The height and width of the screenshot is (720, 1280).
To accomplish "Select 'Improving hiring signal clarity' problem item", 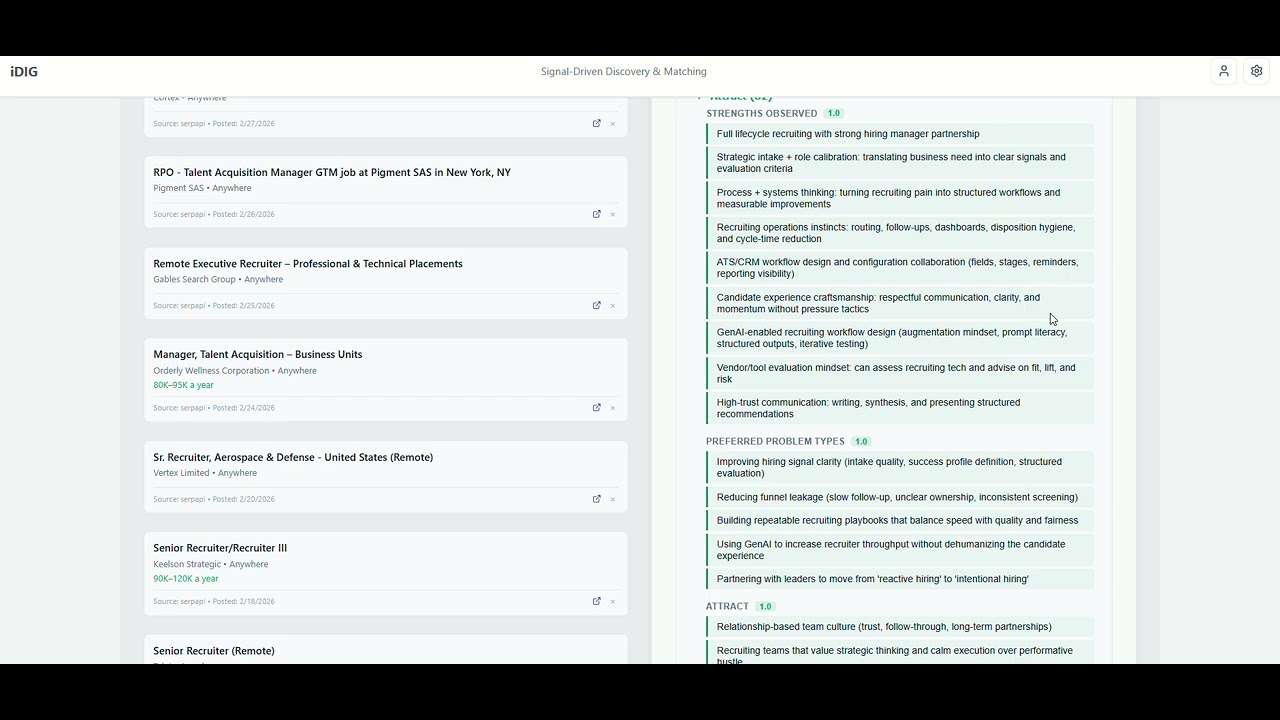I will coord(900,468).
